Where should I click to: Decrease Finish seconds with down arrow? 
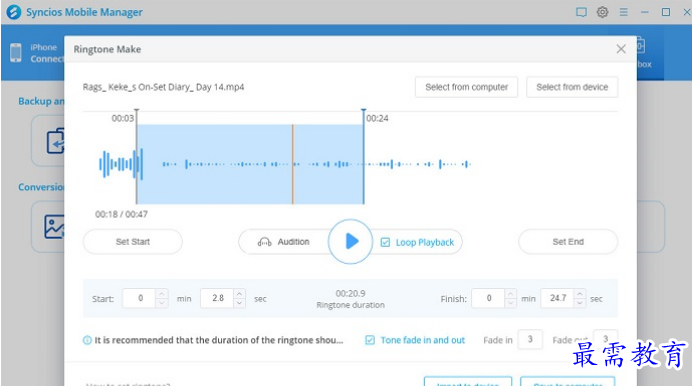(580, 303)
